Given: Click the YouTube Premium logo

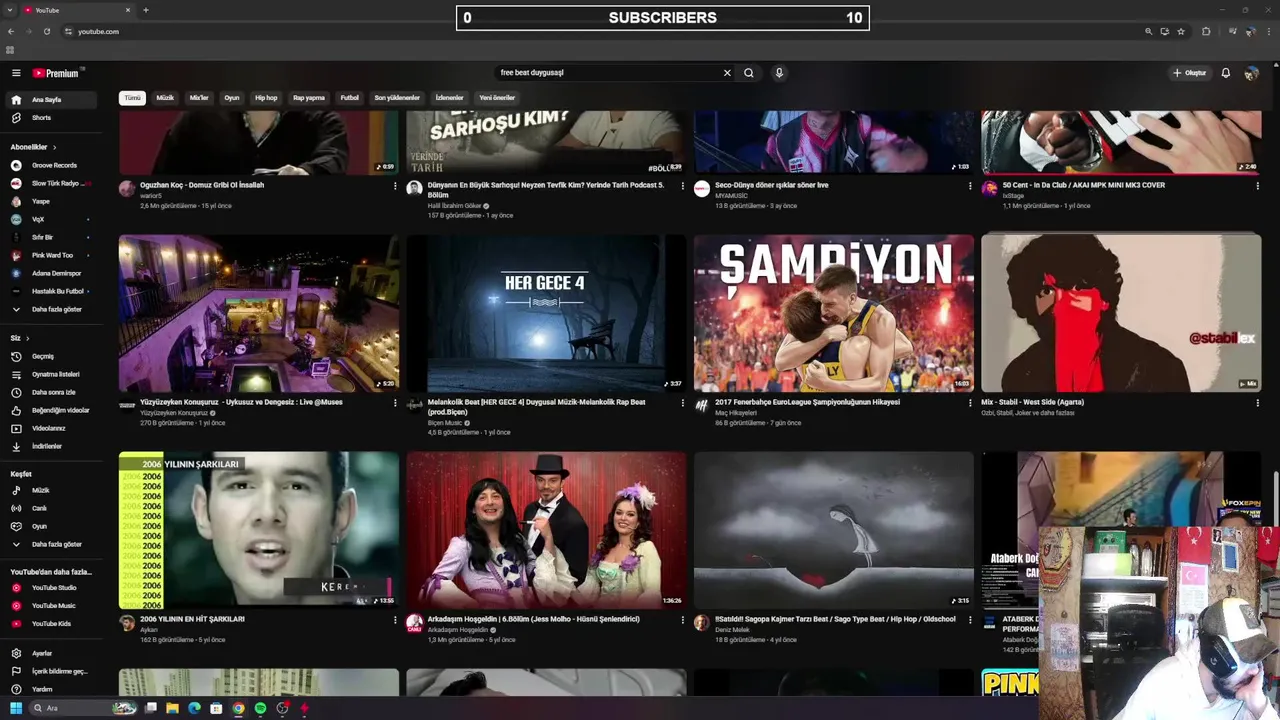Looking at the screenshot, I should tap(55, 73).
